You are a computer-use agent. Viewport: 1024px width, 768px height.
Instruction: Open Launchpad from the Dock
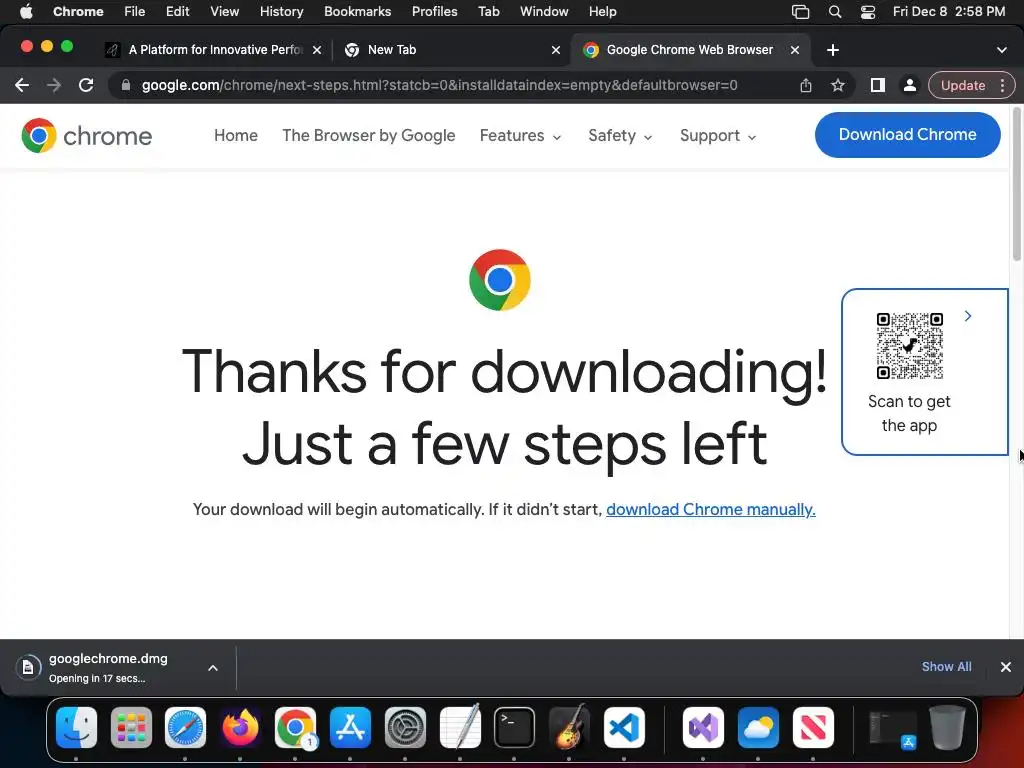coord(131,727)
